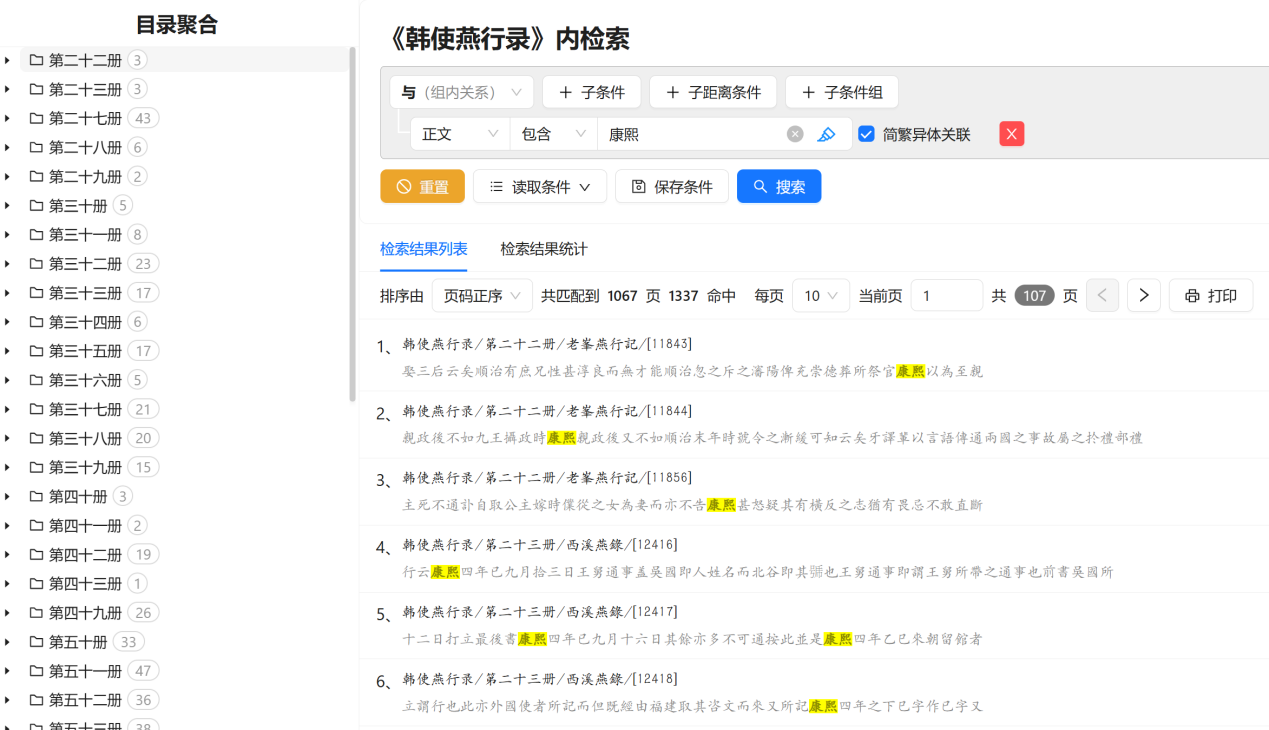Go to next results page arrow
The width and height of the screenshot is (1269, 730).
pyautogui.click(x=1143, y=296)
